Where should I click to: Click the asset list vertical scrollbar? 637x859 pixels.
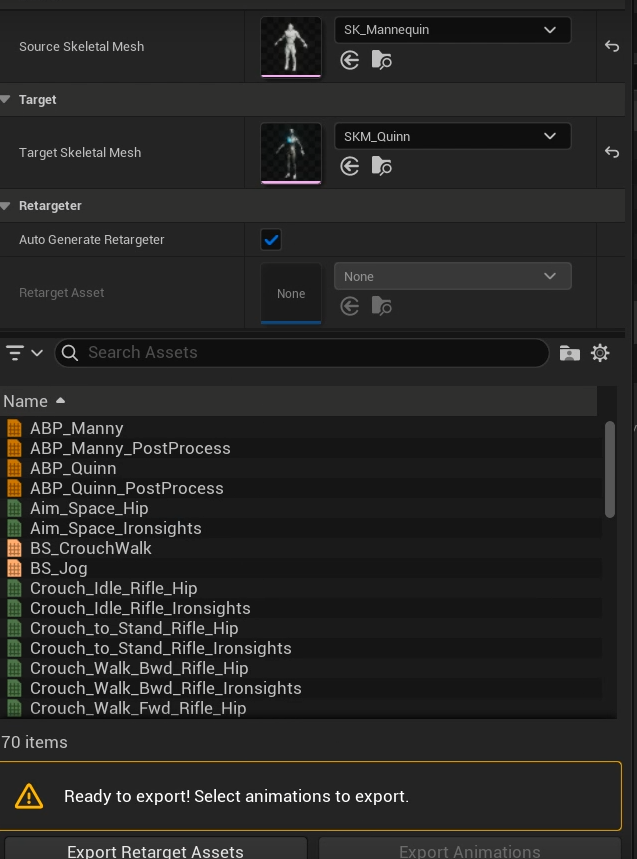click(610, 469)
